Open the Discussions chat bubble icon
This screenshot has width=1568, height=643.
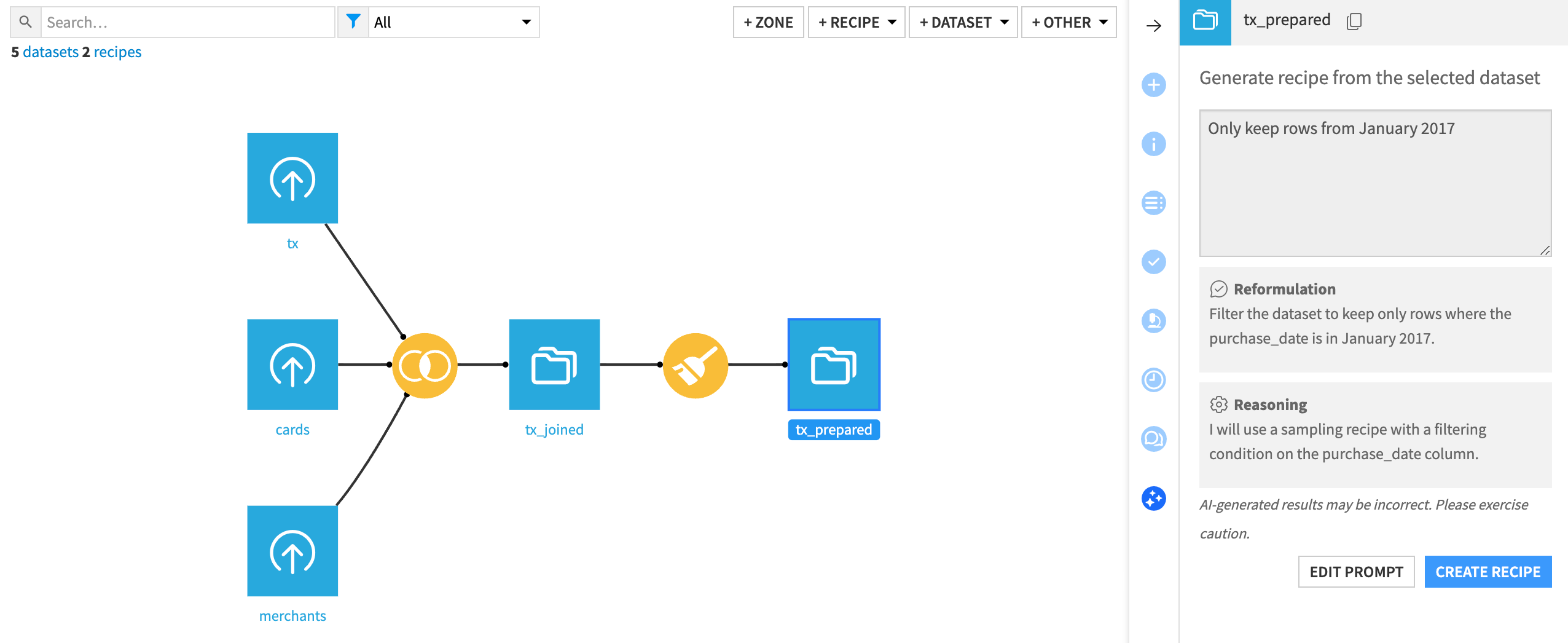coord(1153,439)
